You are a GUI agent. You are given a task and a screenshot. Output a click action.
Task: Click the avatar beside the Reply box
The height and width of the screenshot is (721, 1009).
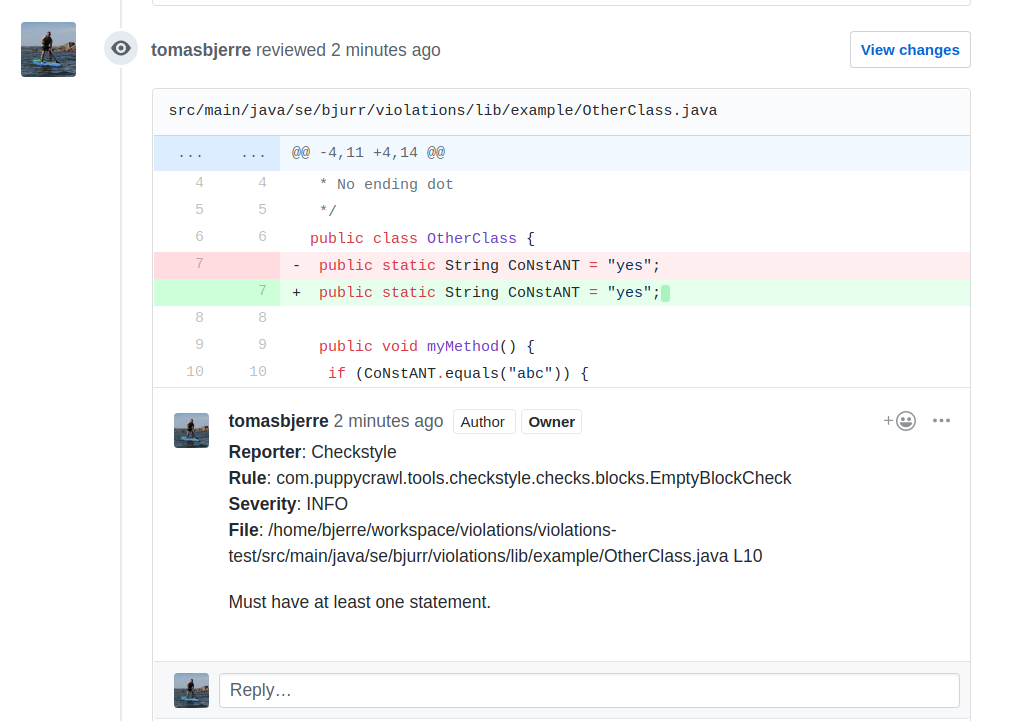[191, 690]
